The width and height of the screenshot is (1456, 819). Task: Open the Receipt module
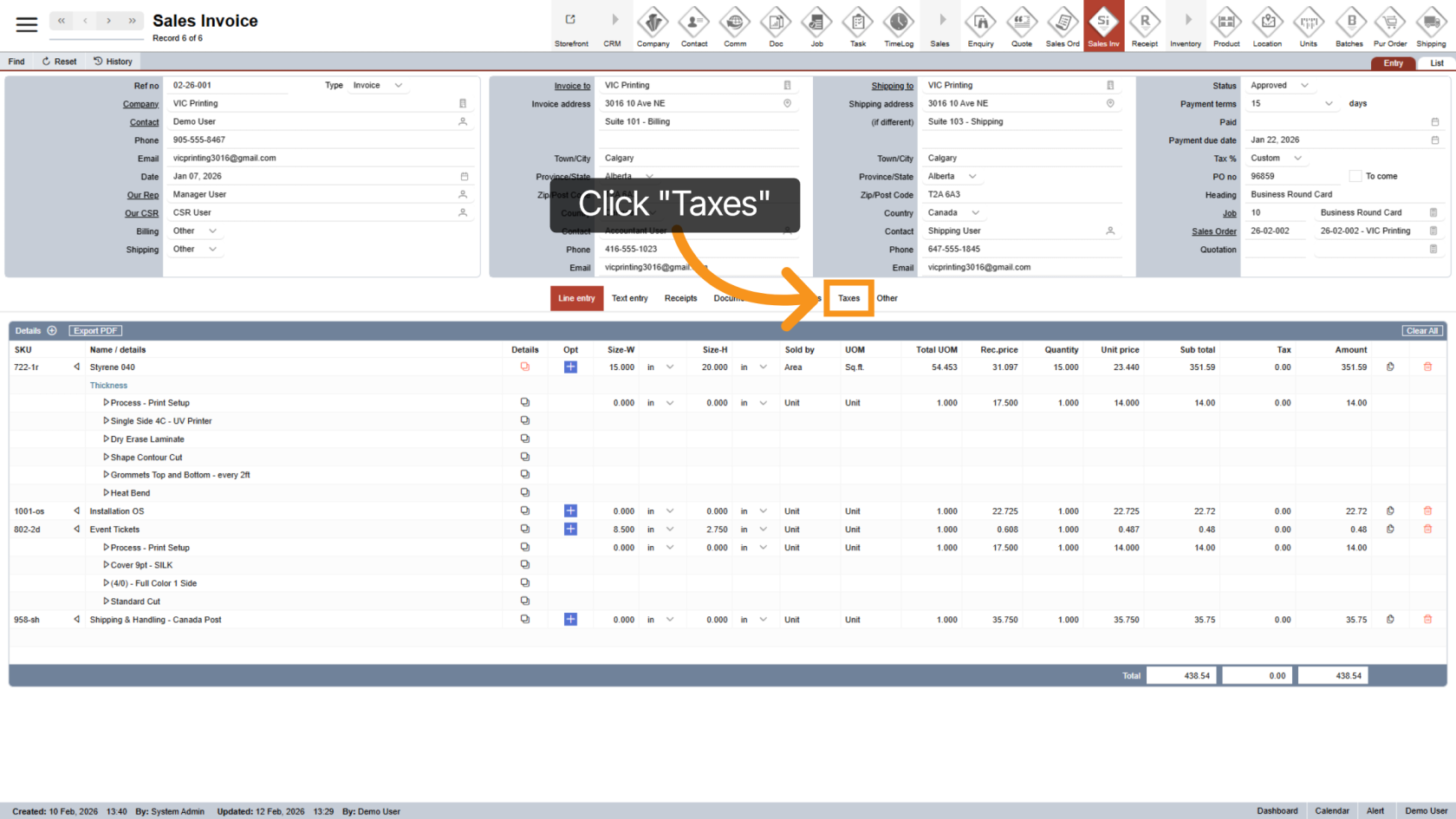pos(1145,26)
